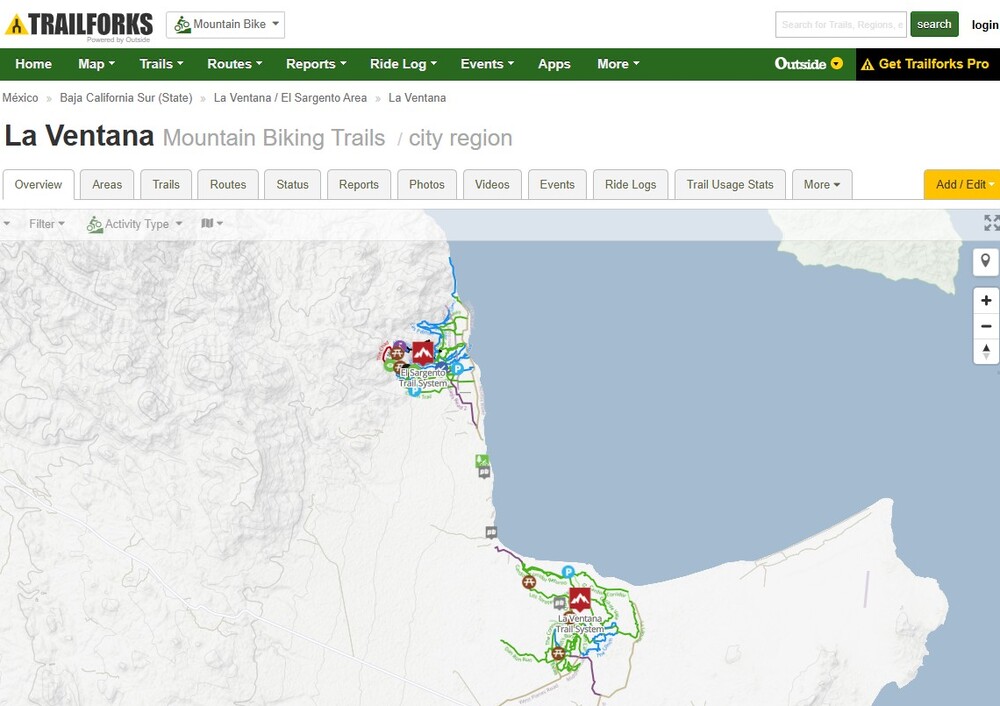Open the Mountain Bike activity selector
The width and height of the screenshot is (1000, 706).
[x=225, y=25]
